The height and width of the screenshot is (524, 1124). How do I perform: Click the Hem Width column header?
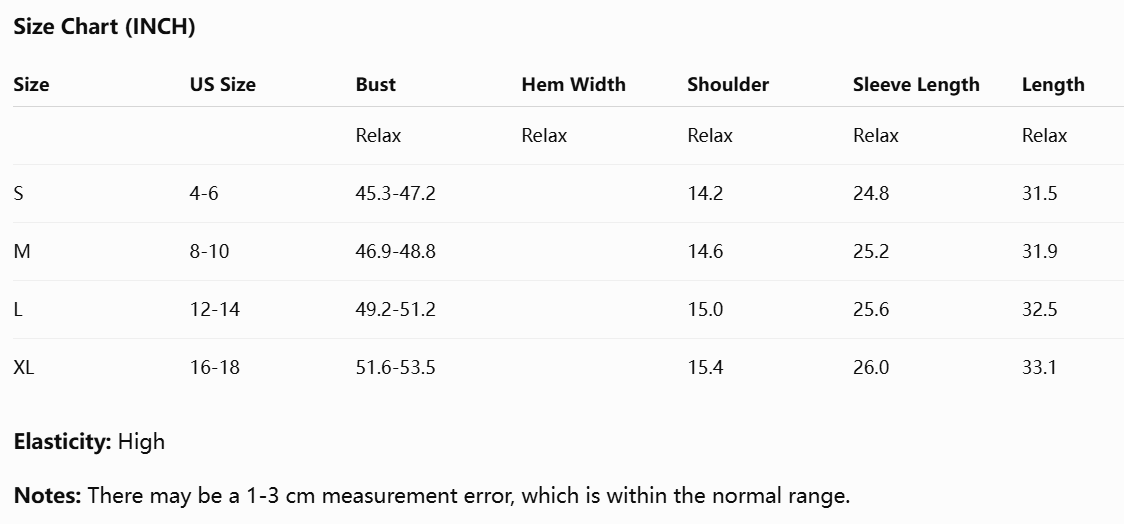[573, 85]
